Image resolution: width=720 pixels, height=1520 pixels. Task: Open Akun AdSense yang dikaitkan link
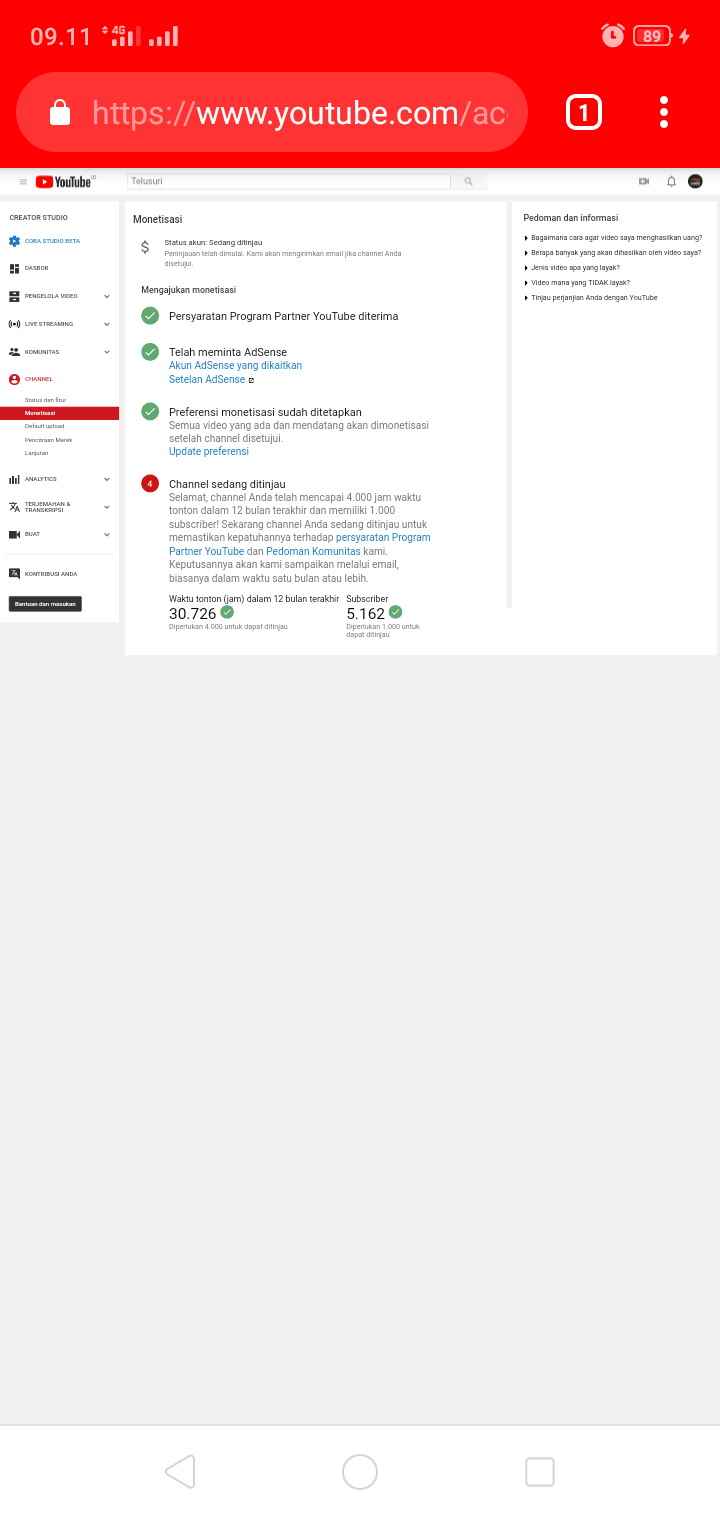pos(235,366)
